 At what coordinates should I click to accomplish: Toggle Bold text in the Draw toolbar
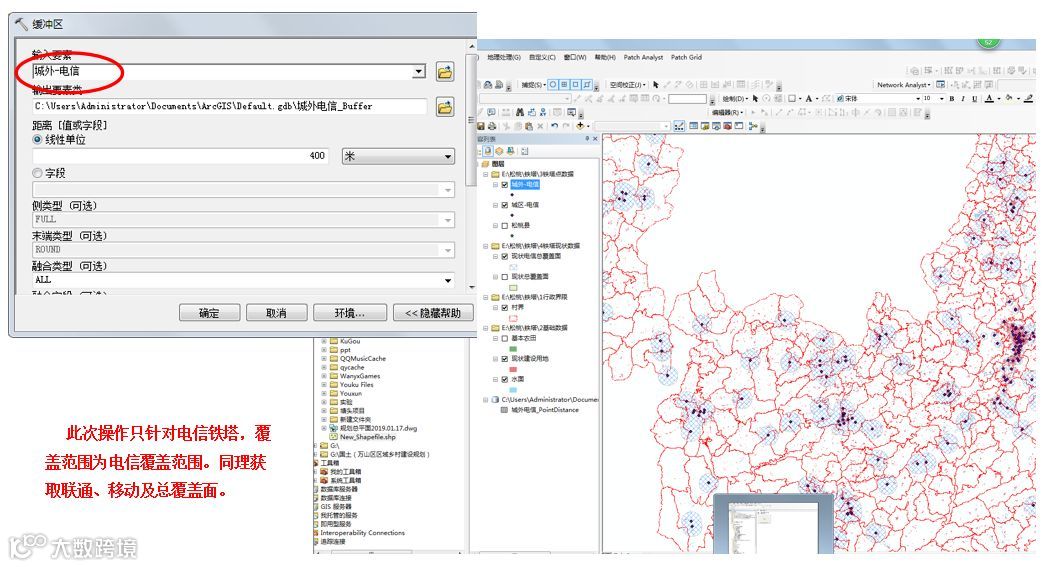[x=952, y=99]
